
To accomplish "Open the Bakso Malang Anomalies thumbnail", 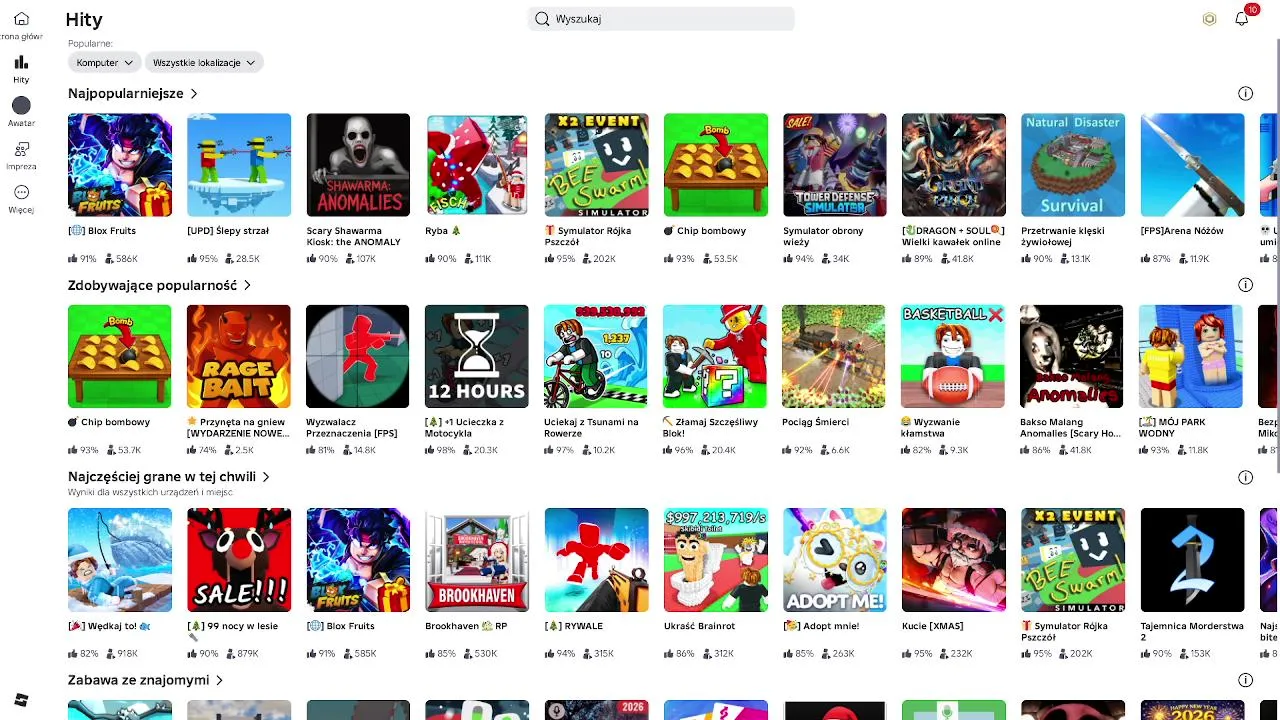I will click(1072, 356).
